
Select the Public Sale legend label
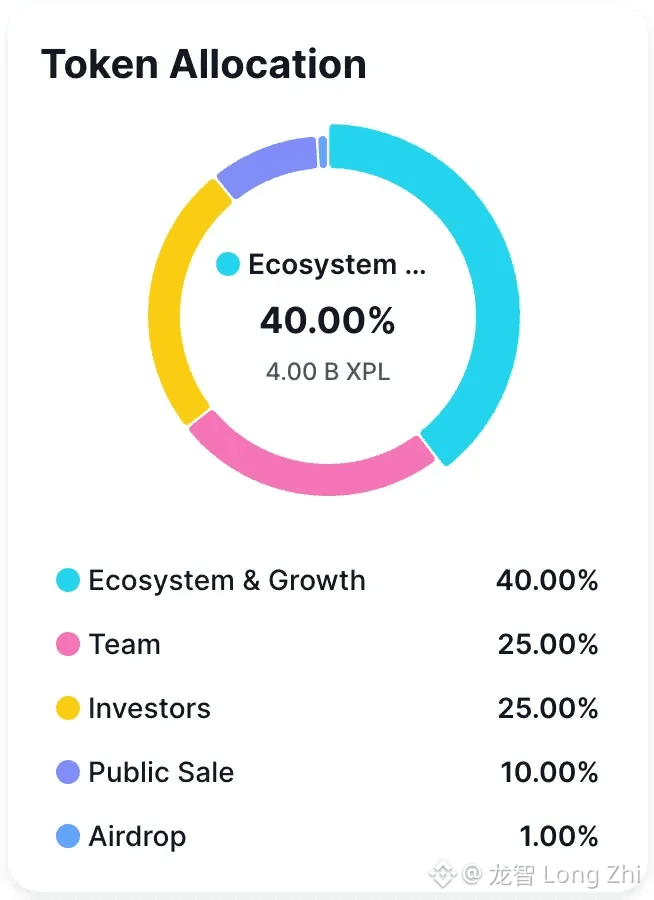point(161,772)
